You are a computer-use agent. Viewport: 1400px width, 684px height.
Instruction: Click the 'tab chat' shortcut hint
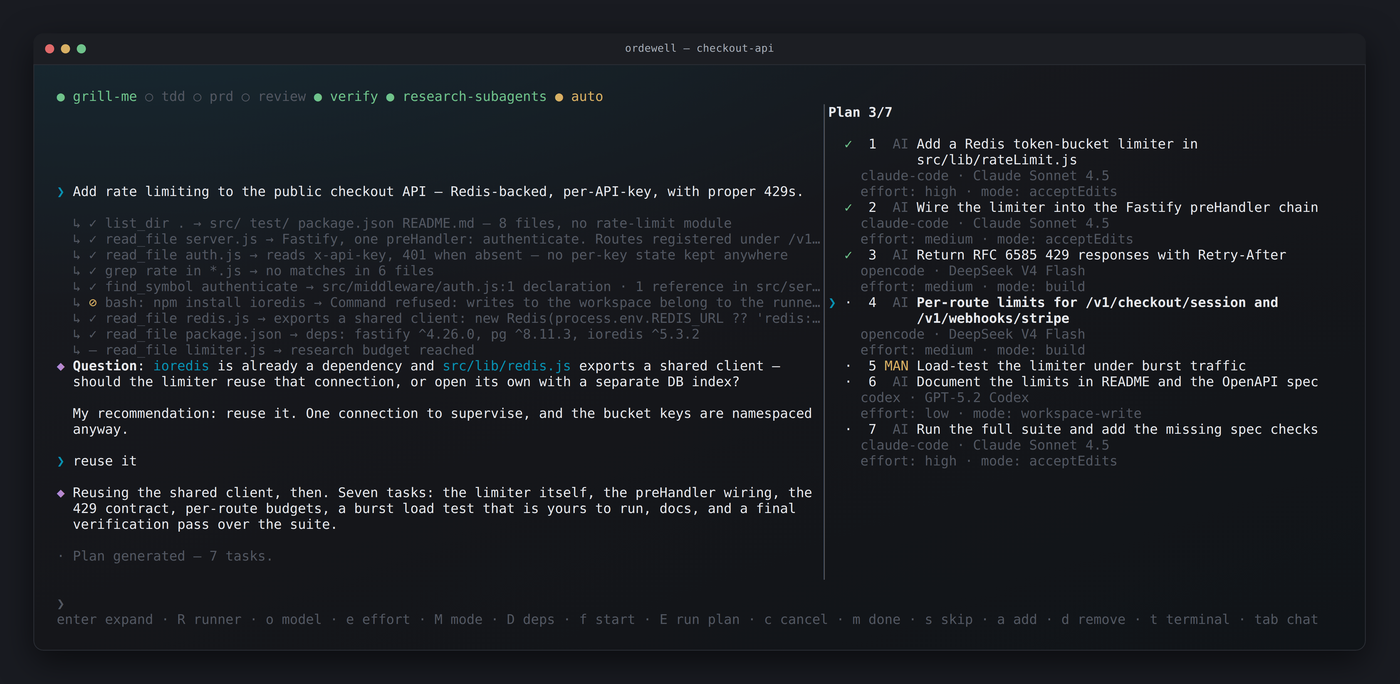click(1286, 620)
